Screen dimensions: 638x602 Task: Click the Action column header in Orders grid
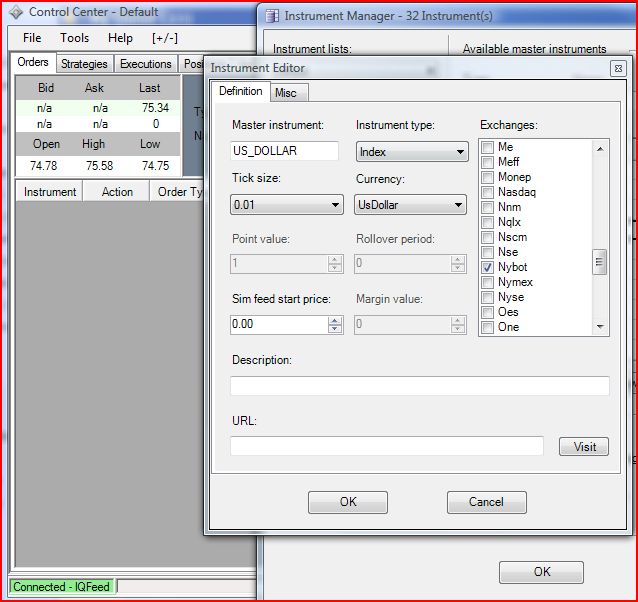pos(117,192)
